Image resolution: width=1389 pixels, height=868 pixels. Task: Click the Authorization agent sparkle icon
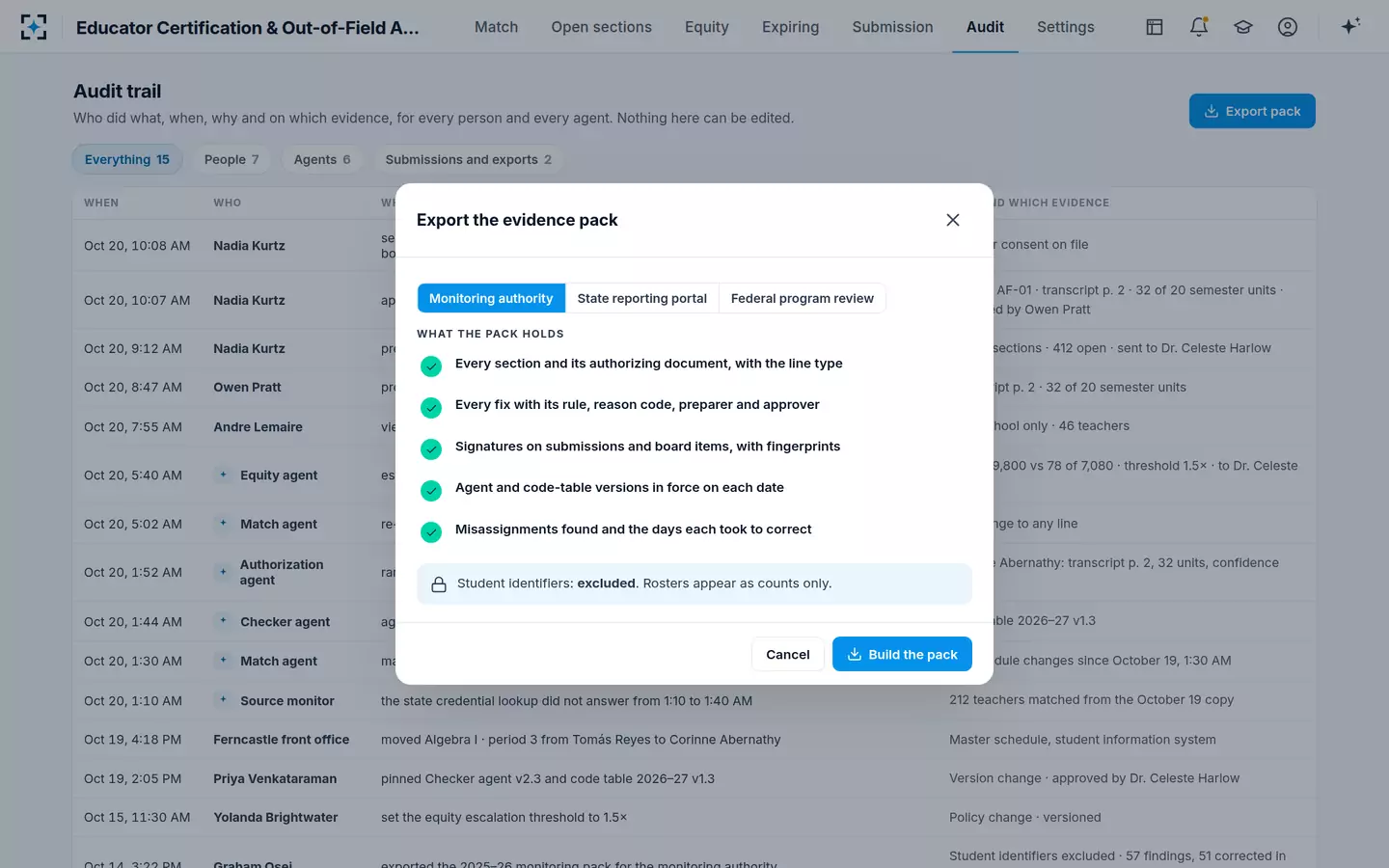(223, 572)
